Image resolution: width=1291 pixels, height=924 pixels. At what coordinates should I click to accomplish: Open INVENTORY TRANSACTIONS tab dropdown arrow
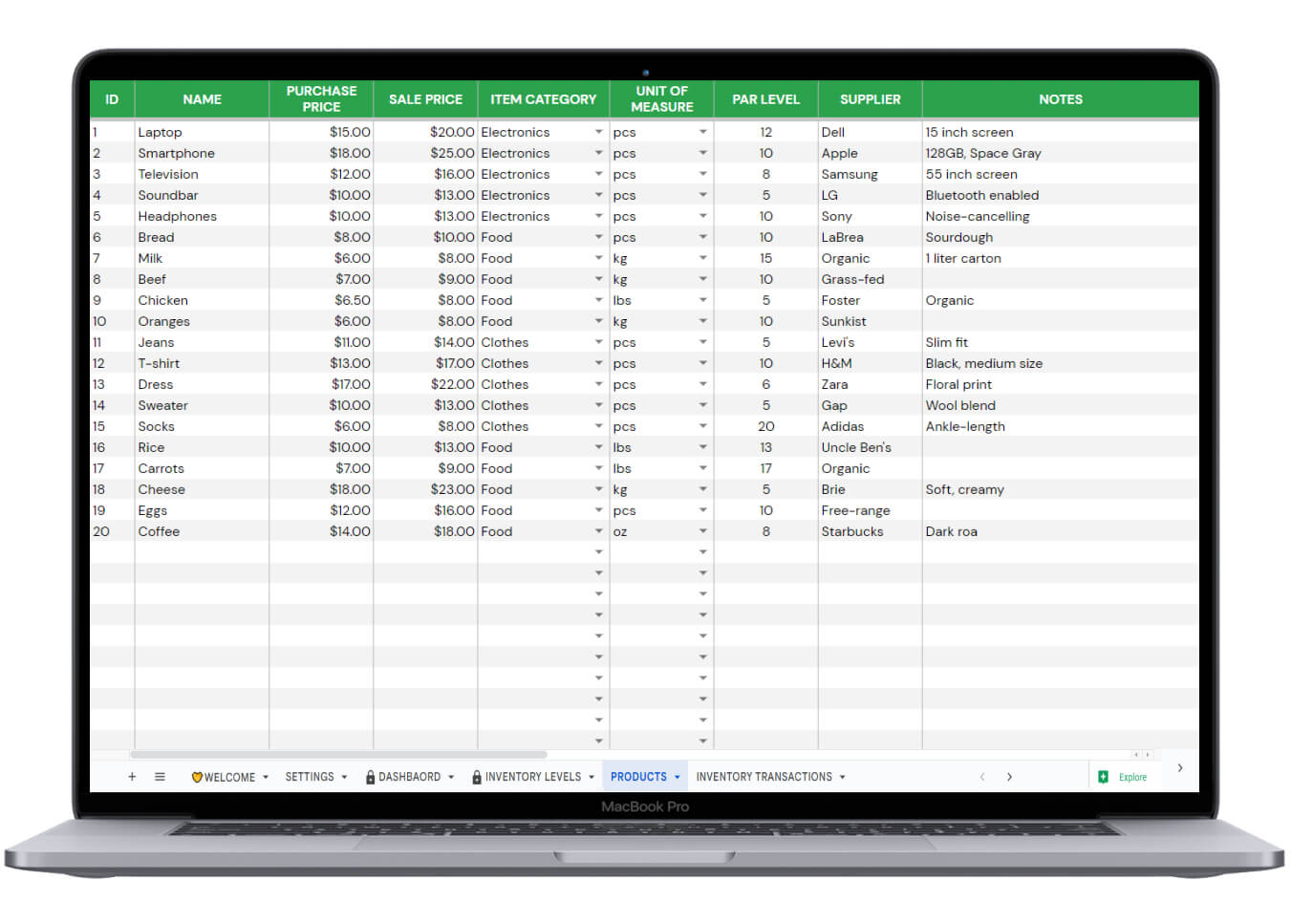click(842, 777)
